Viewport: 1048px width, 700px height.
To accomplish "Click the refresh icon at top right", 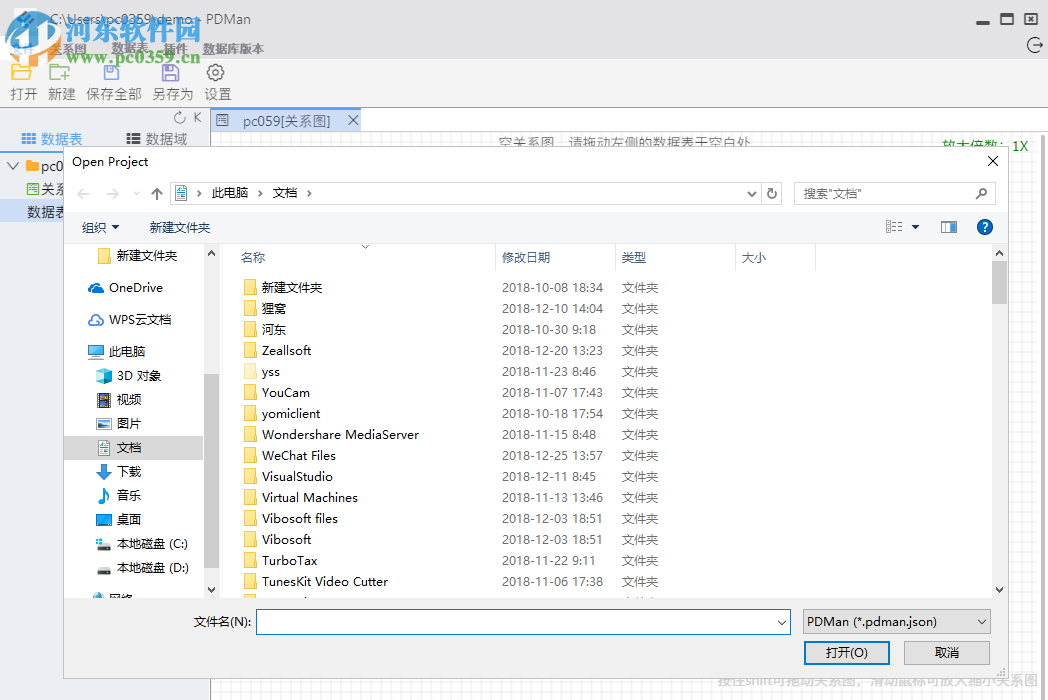I will (x=1033, y=45).
